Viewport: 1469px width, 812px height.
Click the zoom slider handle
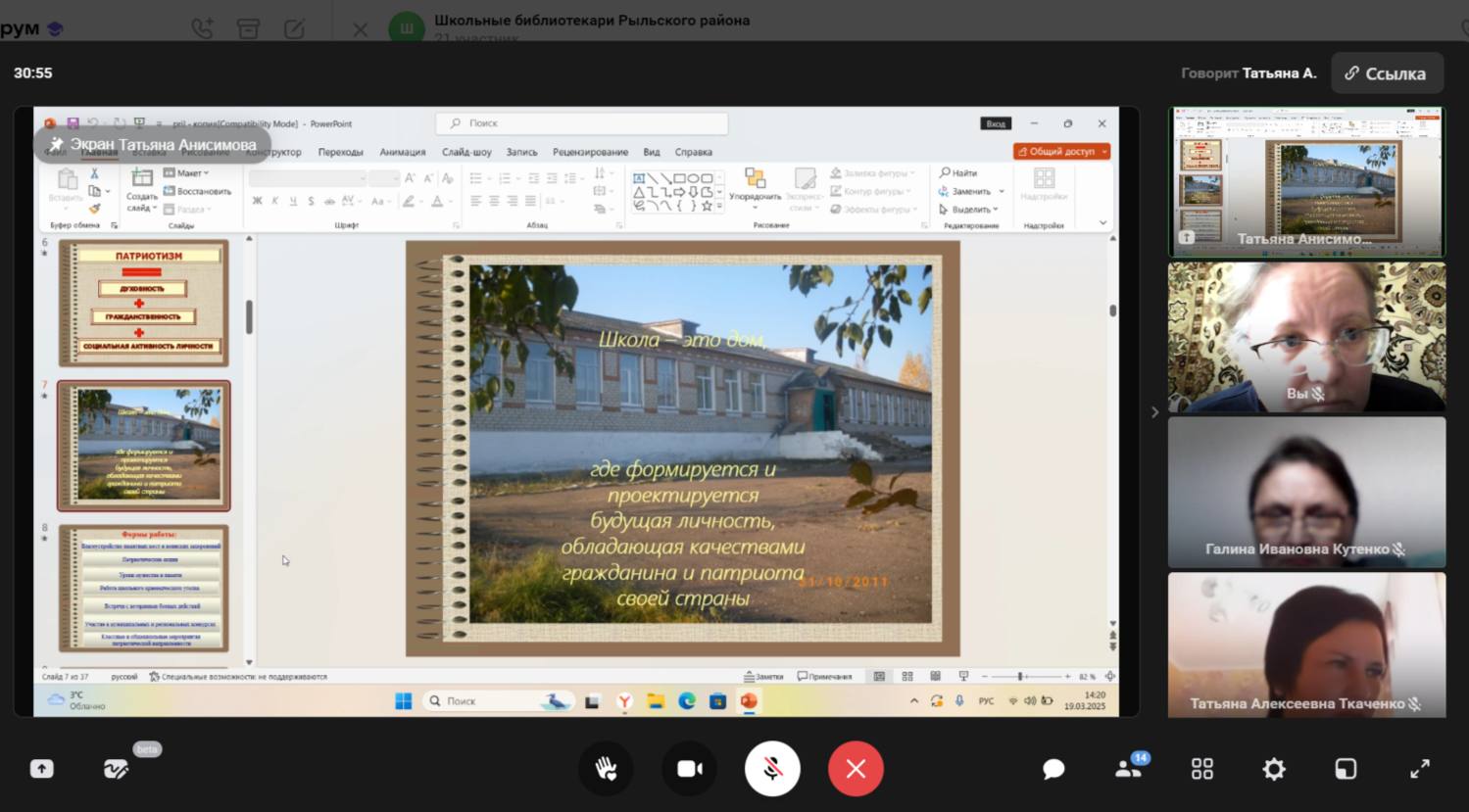click(1020, 676)
